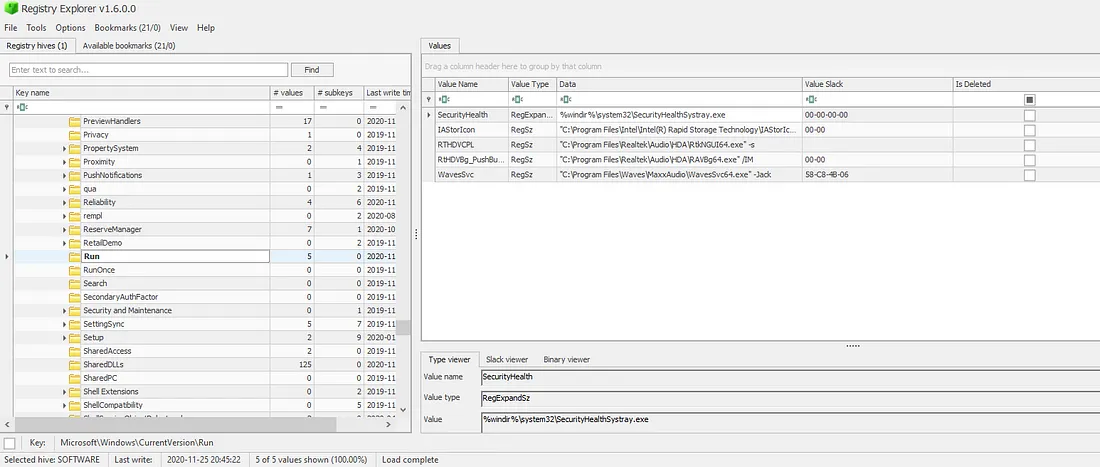This screenshot has height=467, width=1100.
Task: Select the ShellCompatibility folder icon
Action: [75, 405]
